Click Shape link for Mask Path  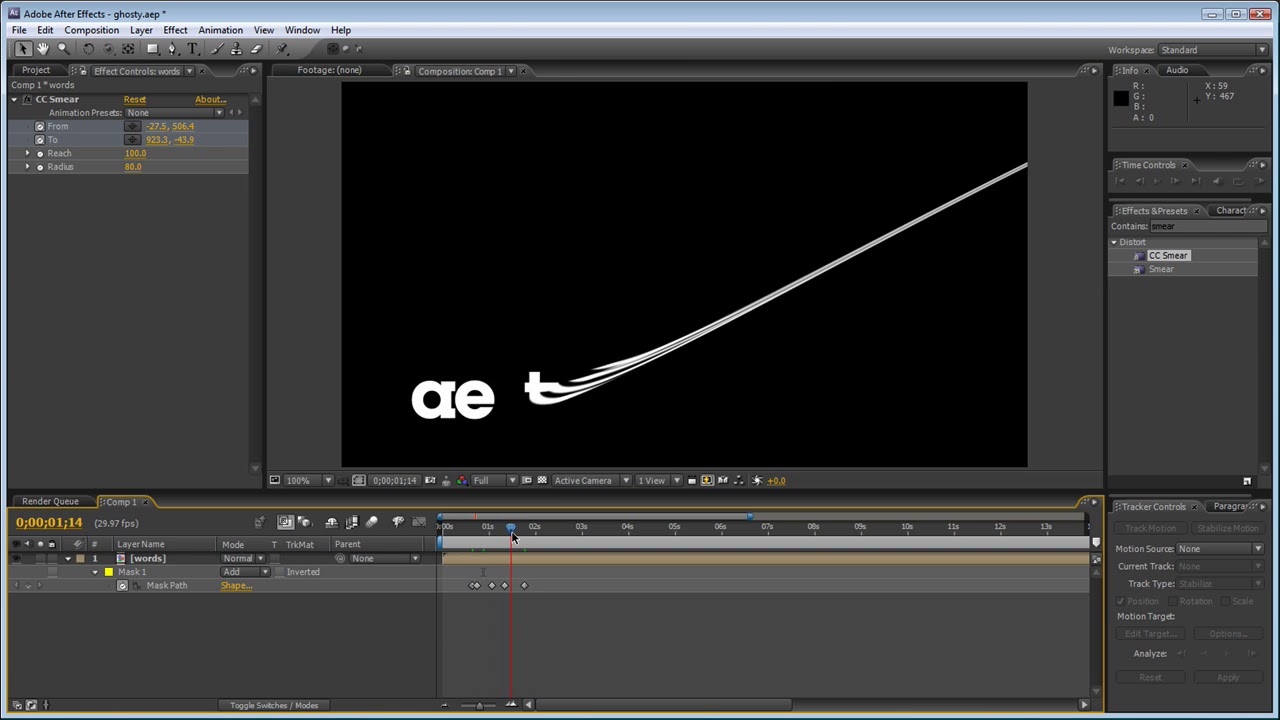pos(237,586)
